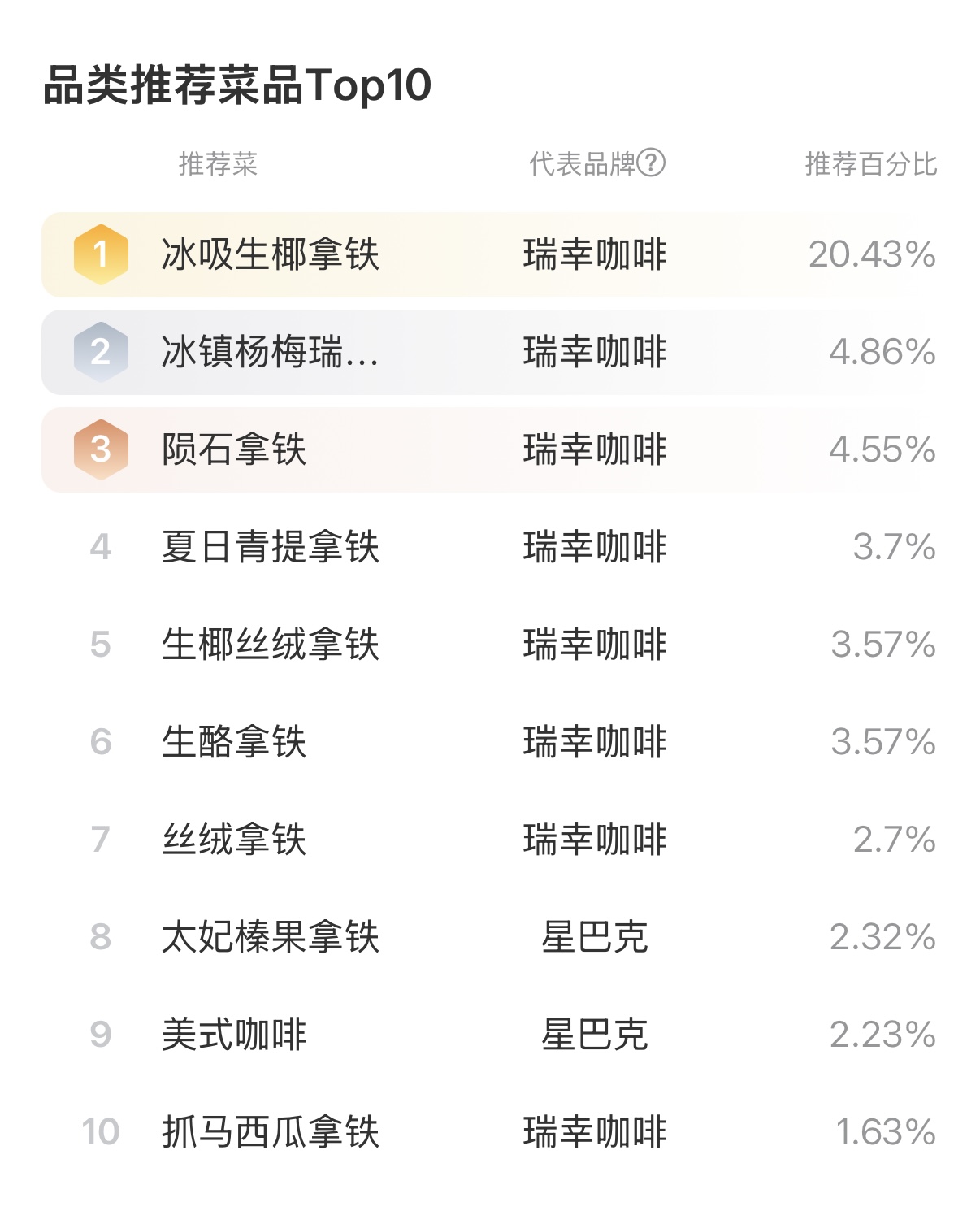Open the 丝绒拿铁 row
980x1211 pixels.
[x=234, y=840]
